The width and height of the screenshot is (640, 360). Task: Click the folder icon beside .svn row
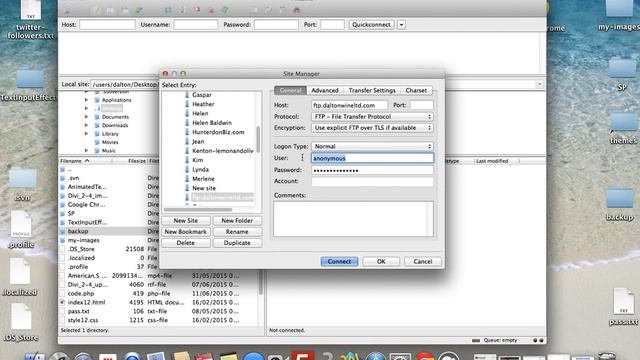tap(62, 178)
